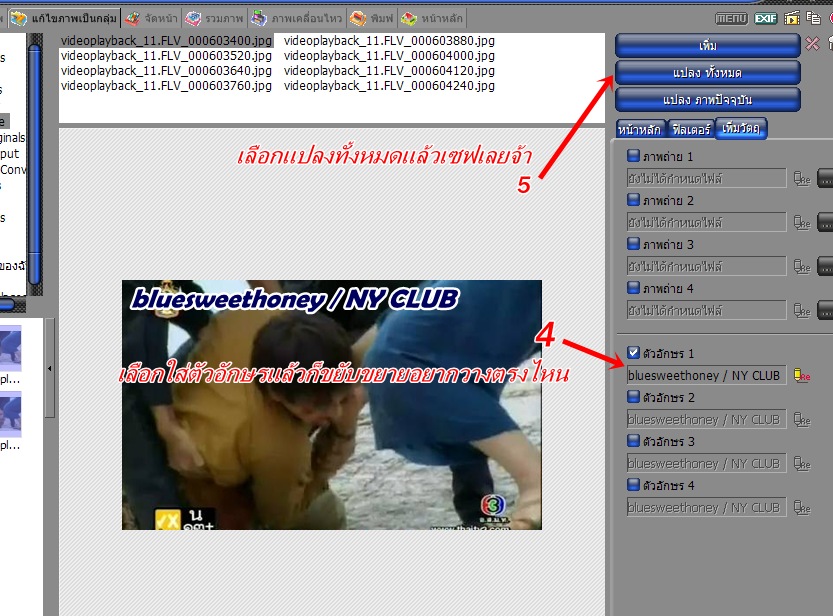Select videoplayback_11.FLV_000603760.jpg

point(166,85)
